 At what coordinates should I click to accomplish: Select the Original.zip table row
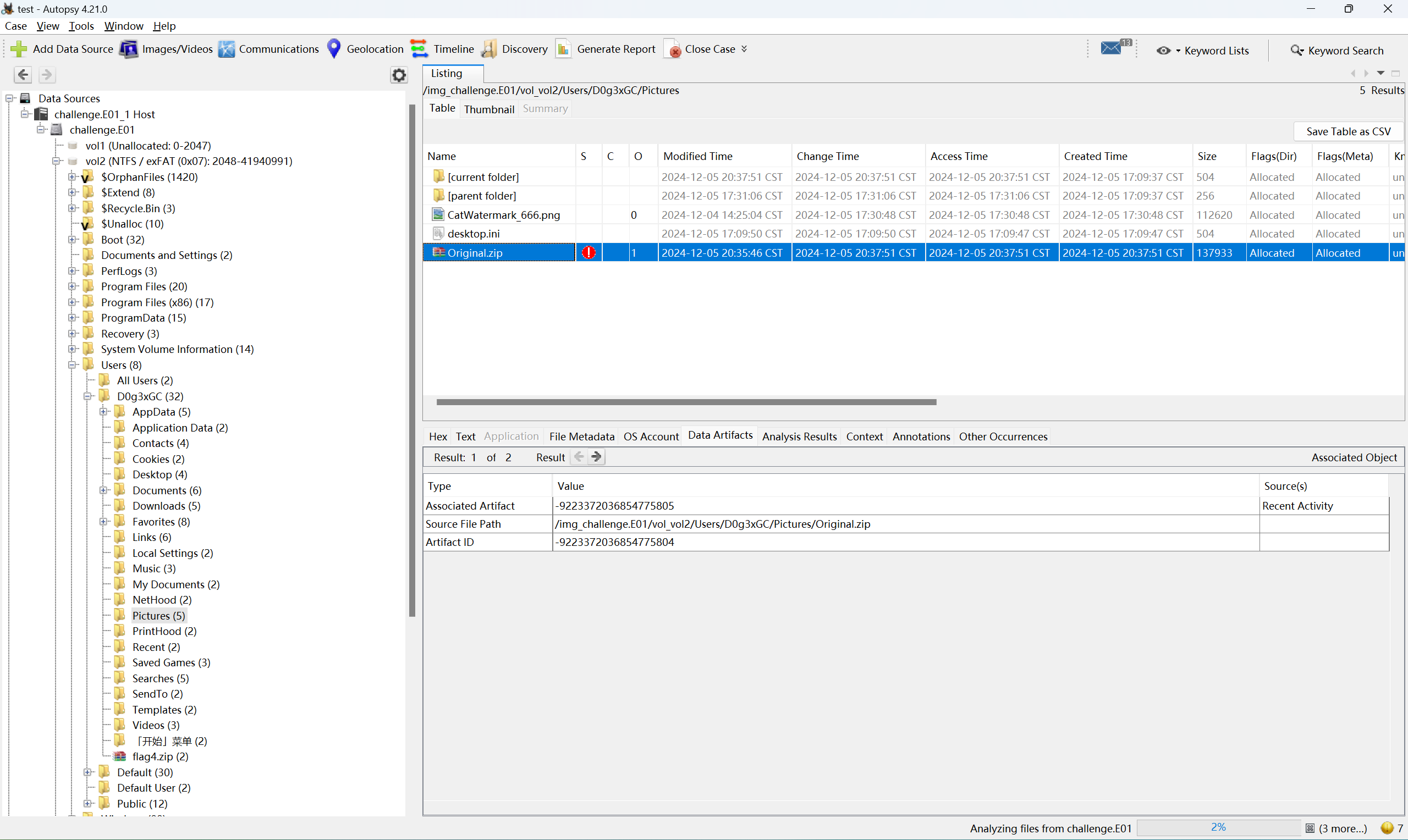coord(914,252)
